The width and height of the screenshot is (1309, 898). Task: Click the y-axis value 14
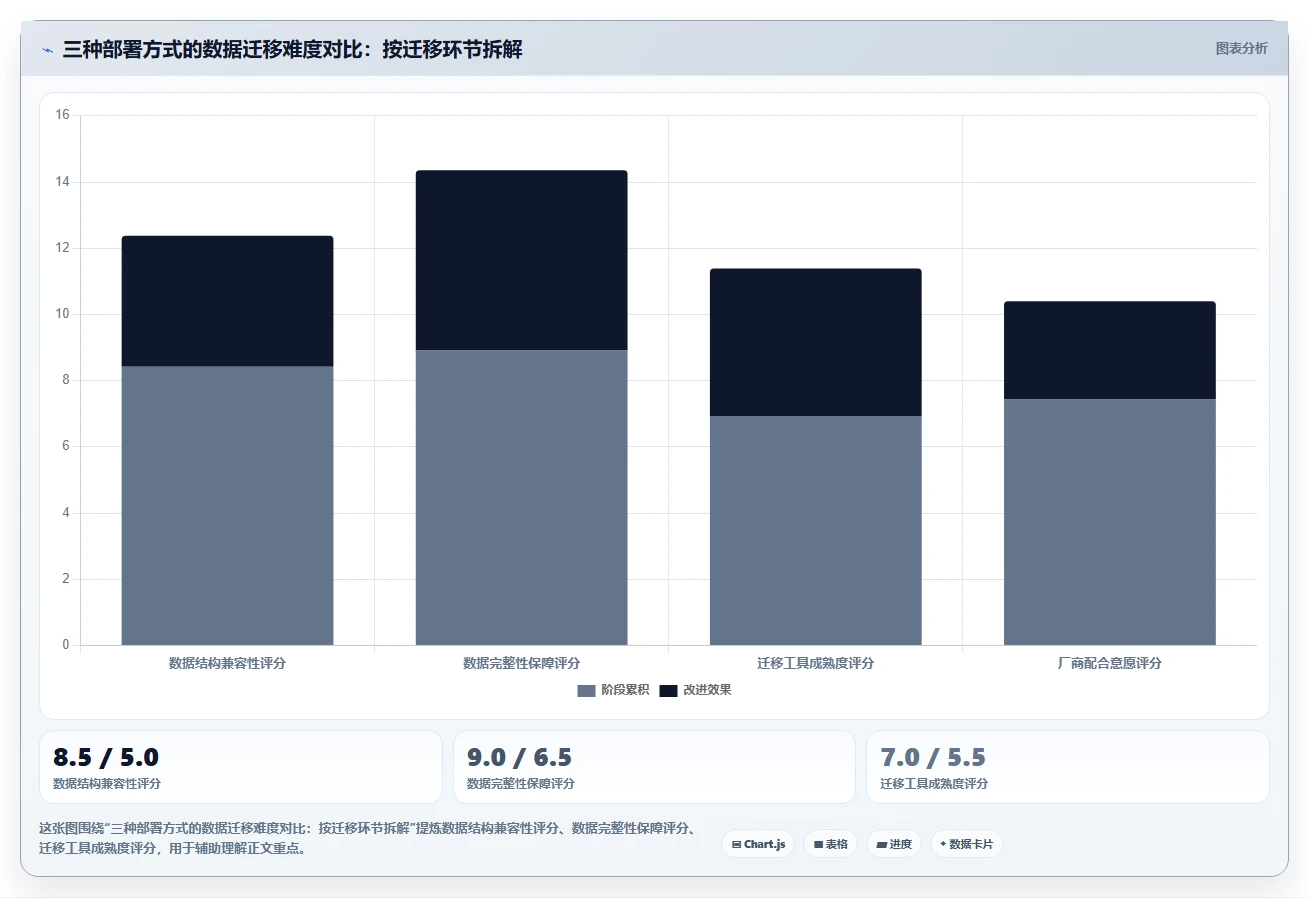click(x=62, y=182)
